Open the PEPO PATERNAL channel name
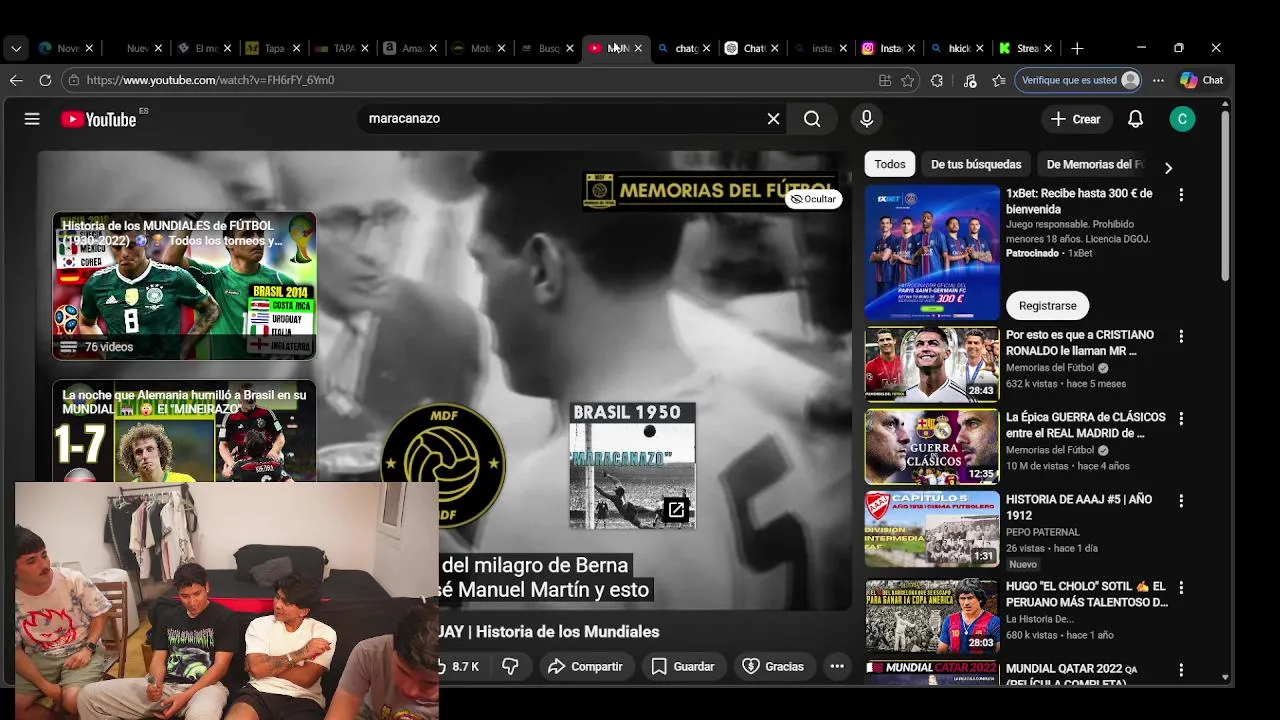 click(x=1043, y=532)
